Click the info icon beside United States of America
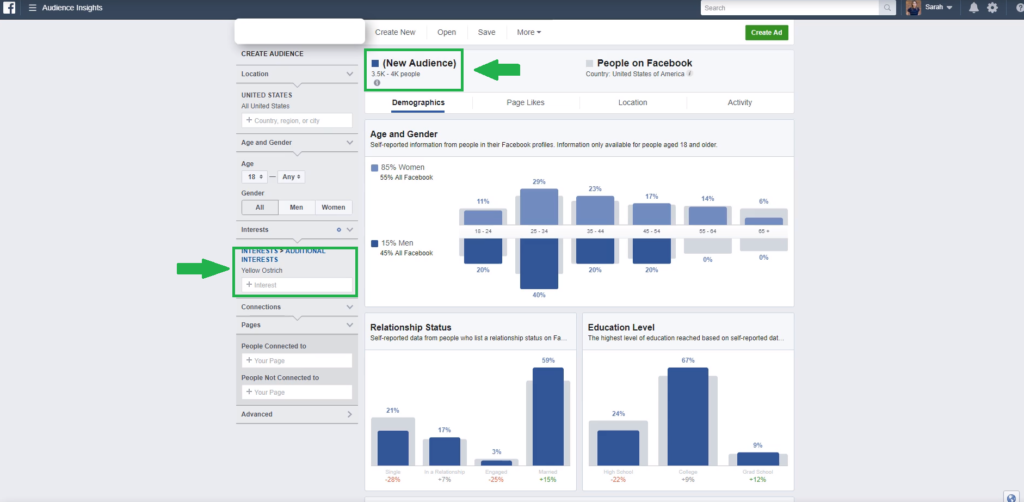Viewport: 1024px width, 502px height. pyautogui.click(x=690, y=74)
